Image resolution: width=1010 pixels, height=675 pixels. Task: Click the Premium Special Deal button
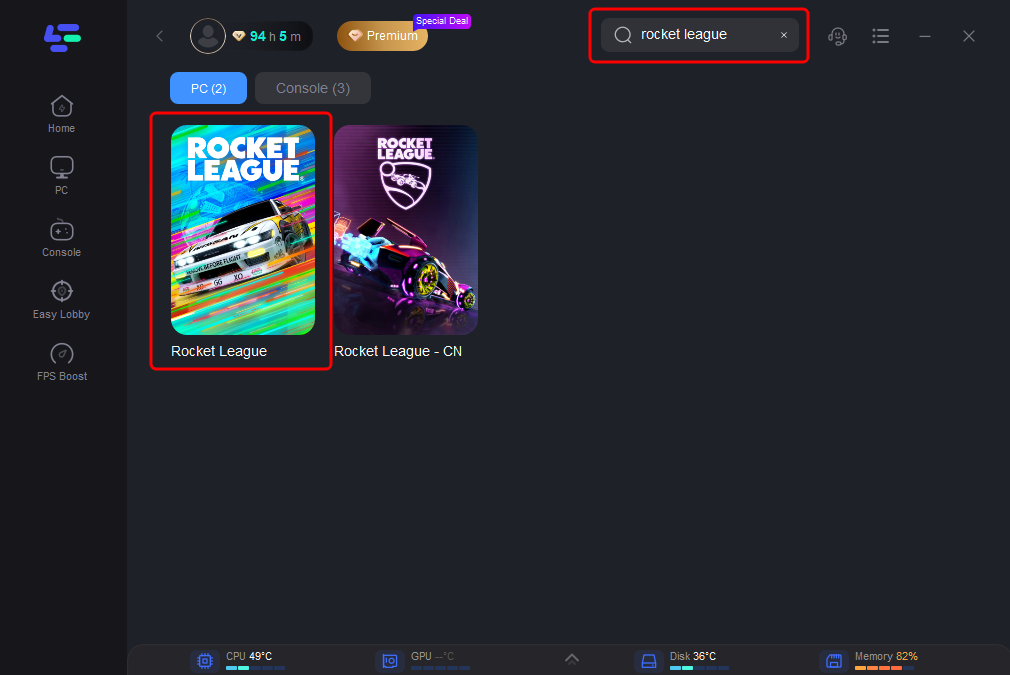click(x=383, y=36)
